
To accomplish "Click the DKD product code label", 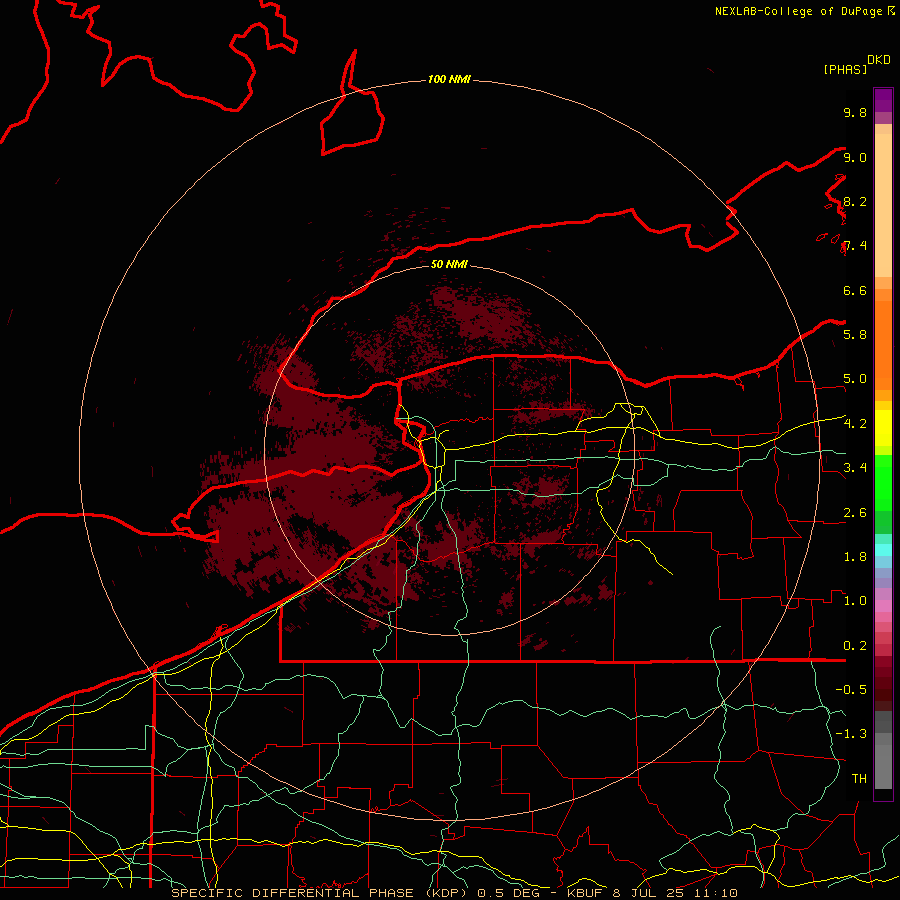I will [x=878, y=60].
